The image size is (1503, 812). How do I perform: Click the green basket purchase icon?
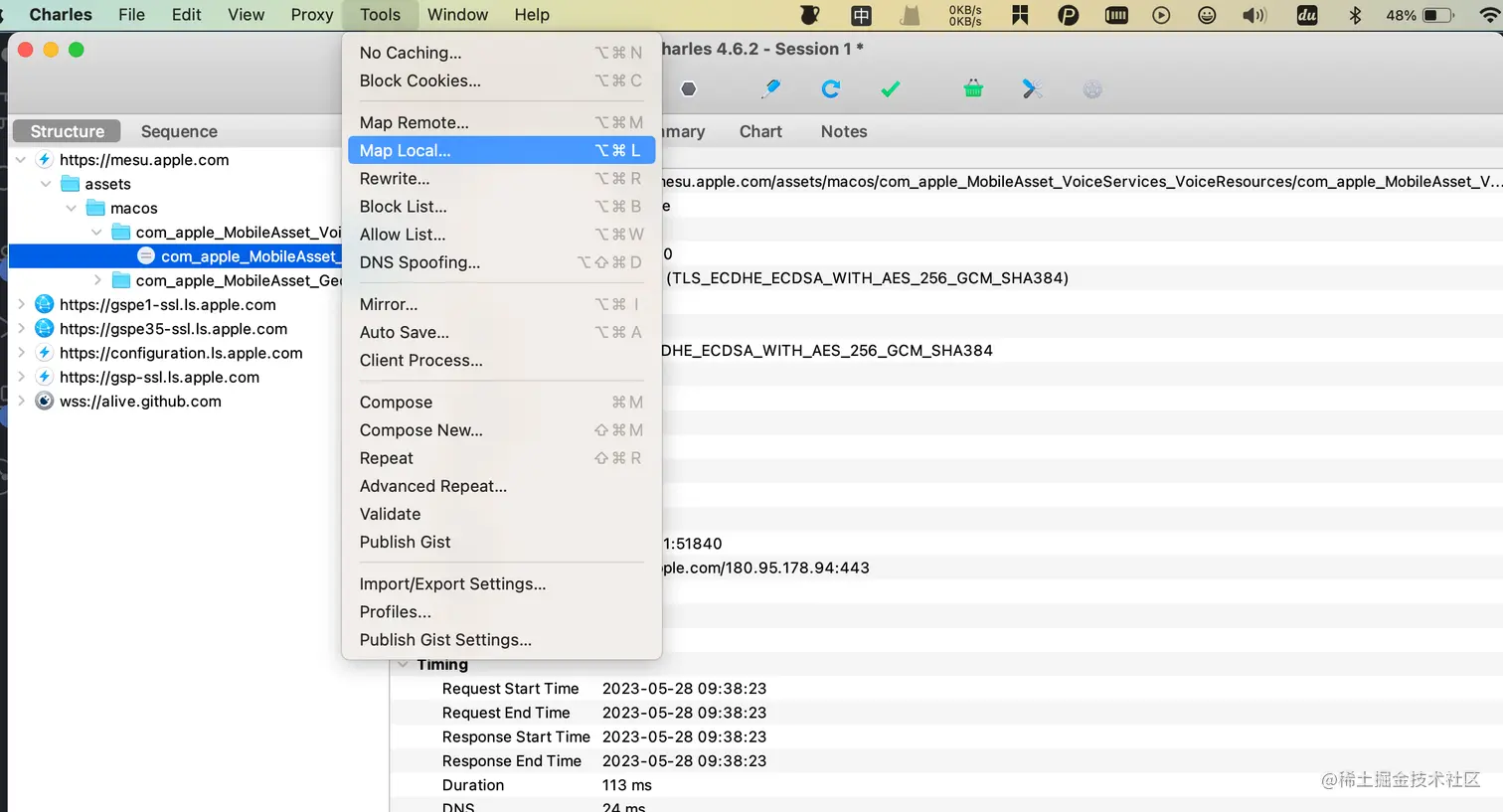[x=973, y=89]
